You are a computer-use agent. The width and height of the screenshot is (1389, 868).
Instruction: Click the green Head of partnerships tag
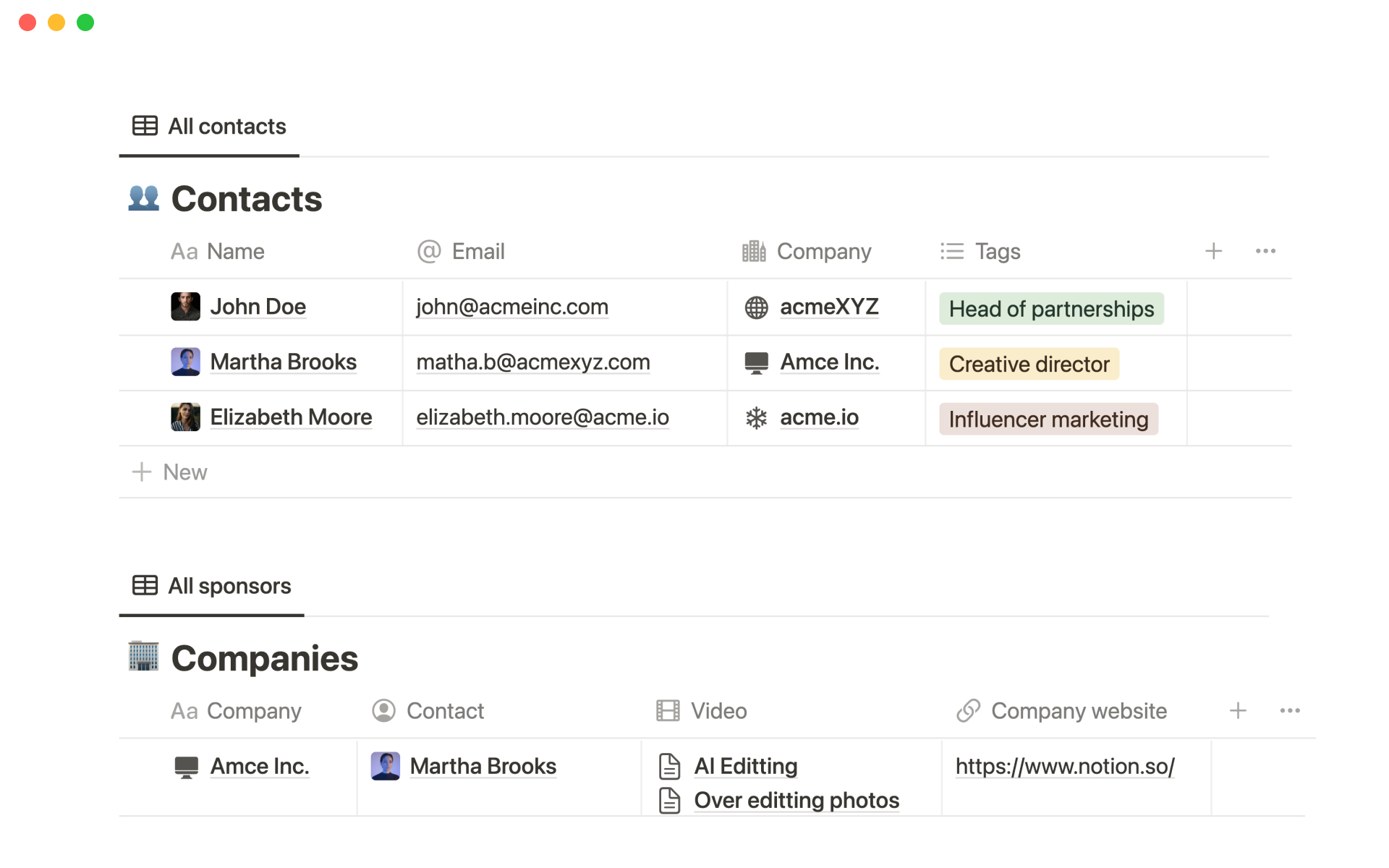[1050, 309]
